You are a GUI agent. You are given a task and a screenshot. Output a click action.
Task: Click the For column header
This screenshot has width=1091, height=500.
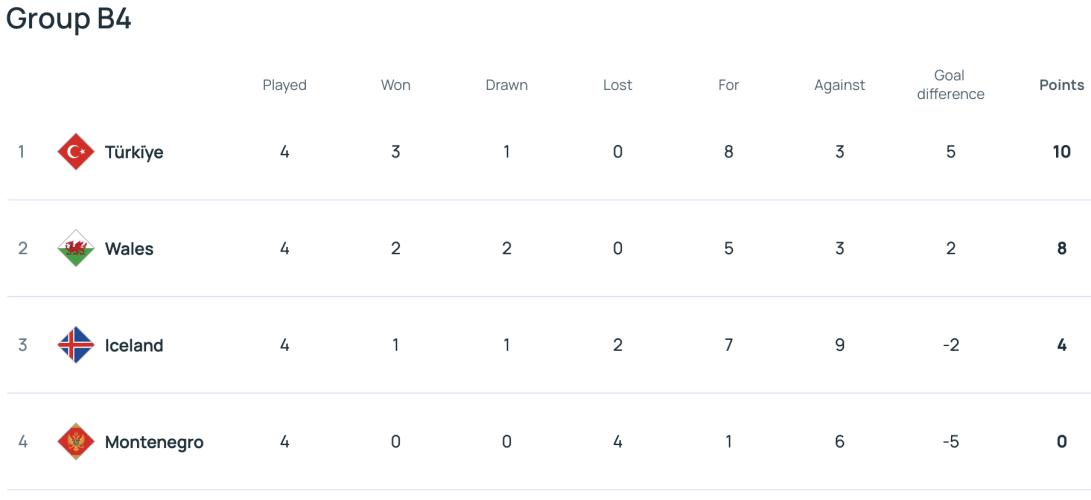tap(728, 85)
